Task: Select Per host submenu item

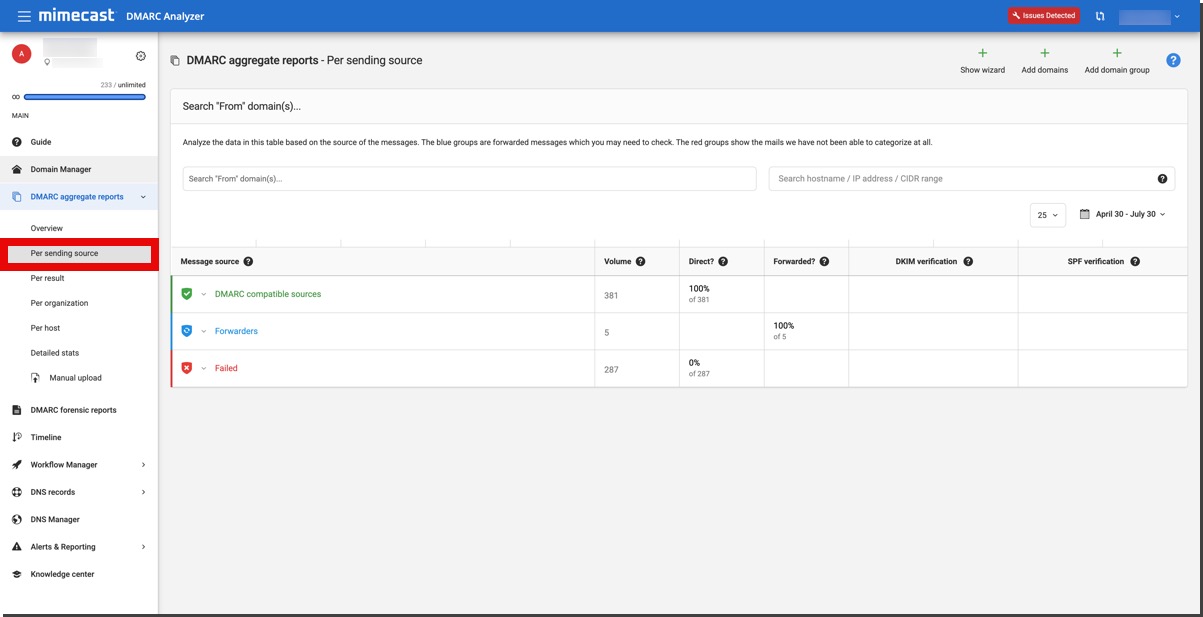Action: coord(46,328)
